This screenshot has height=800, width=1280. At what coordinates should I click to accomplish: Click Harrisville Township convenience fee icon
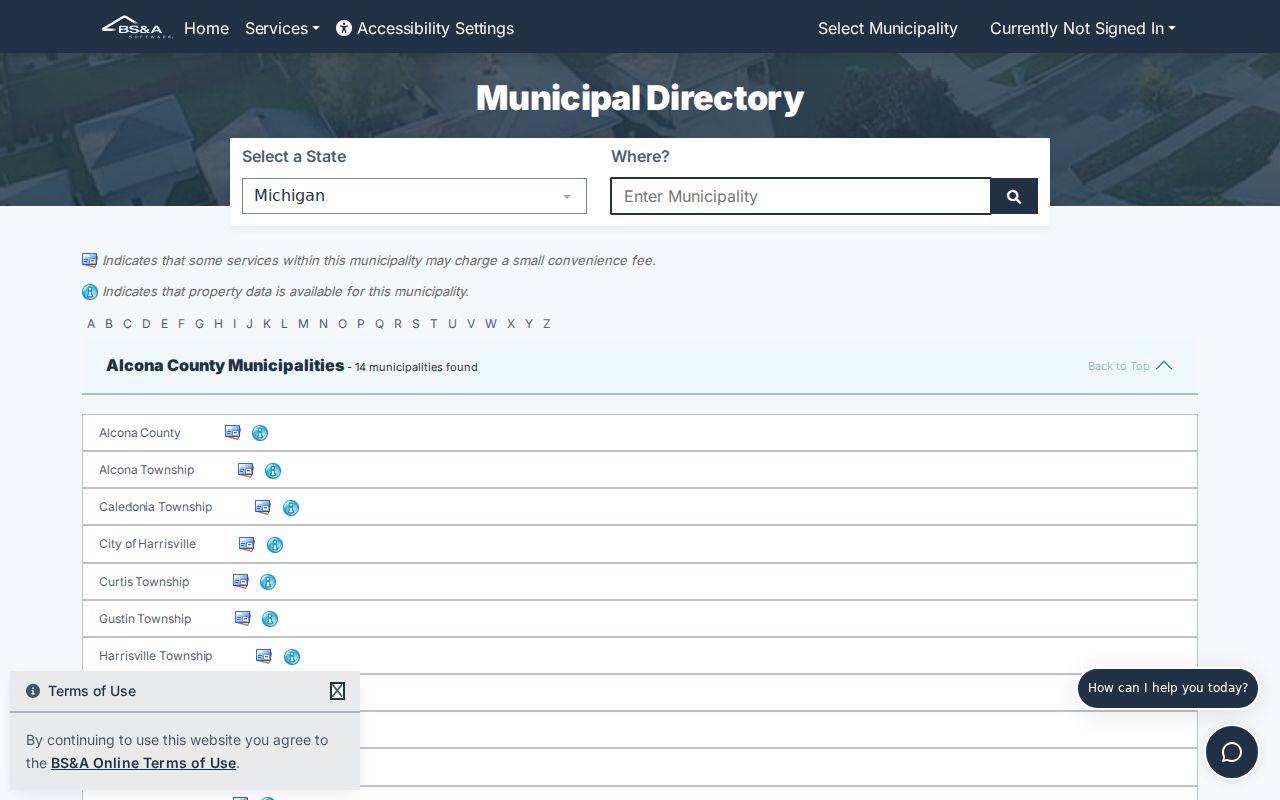(x=264, y=656)
